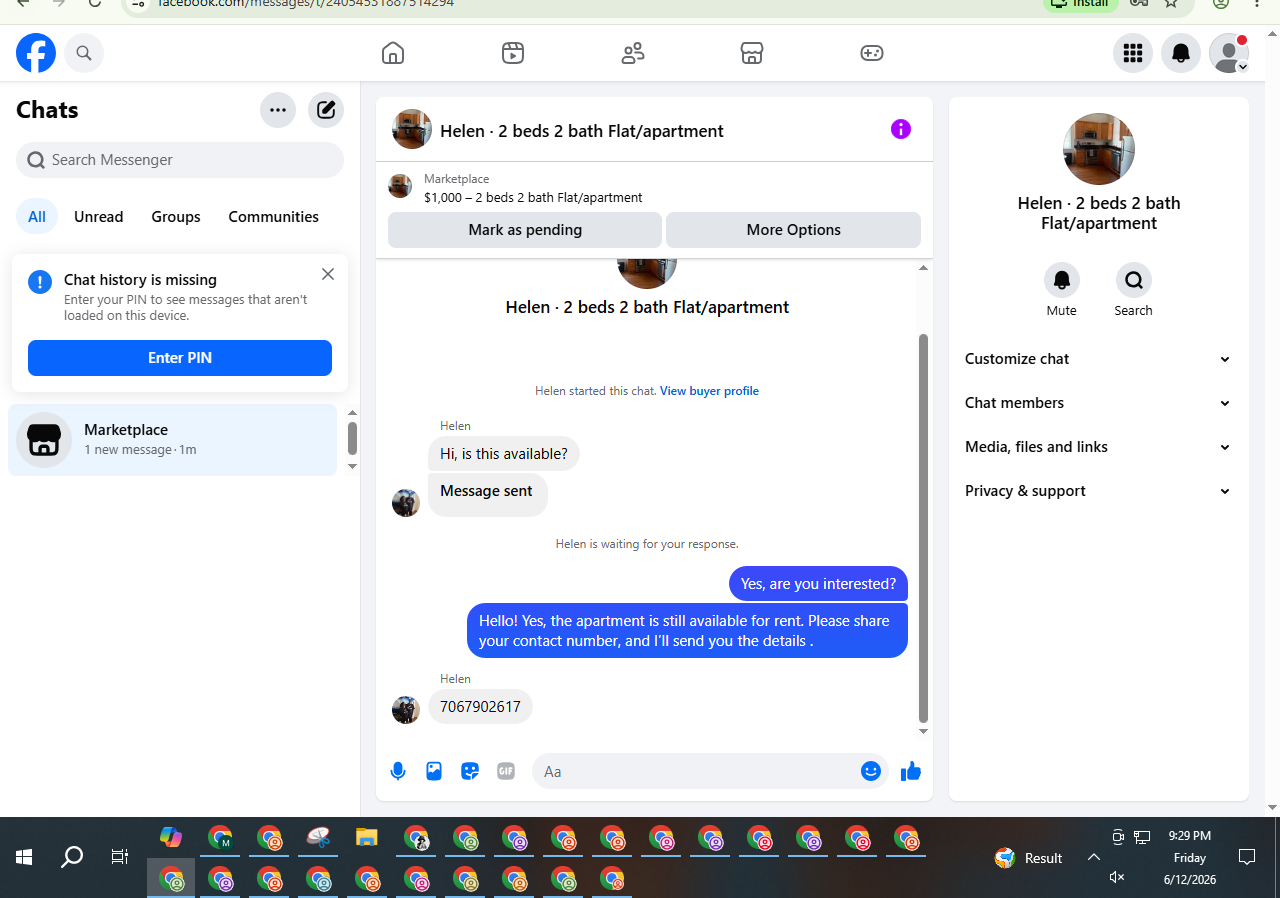
Task: Mute this conversation with the bell button
Action: click(1062, 280)
